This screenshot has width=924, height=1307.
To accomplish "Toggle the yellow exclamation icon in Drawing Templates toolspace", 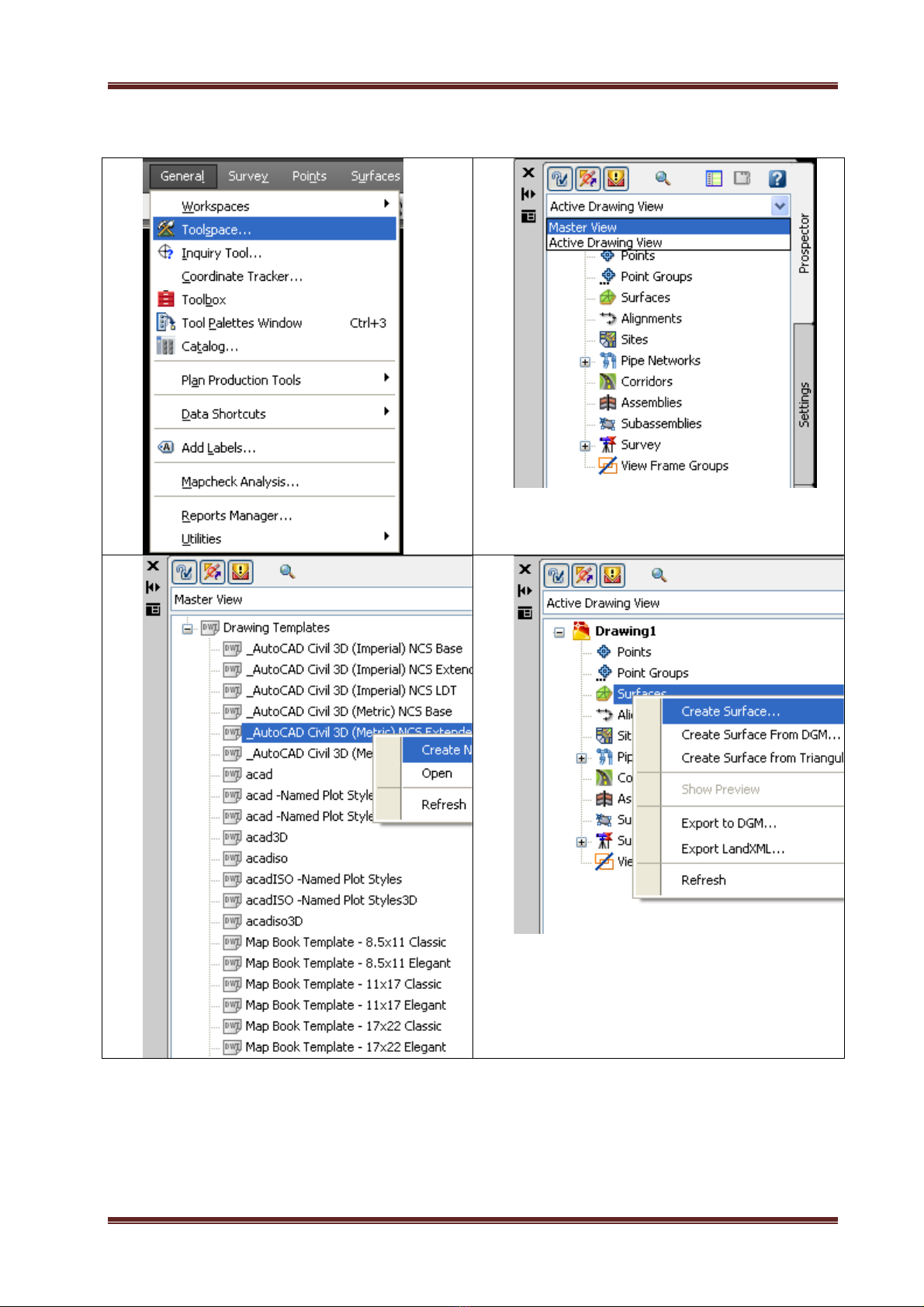I will [x=241, y=572].
